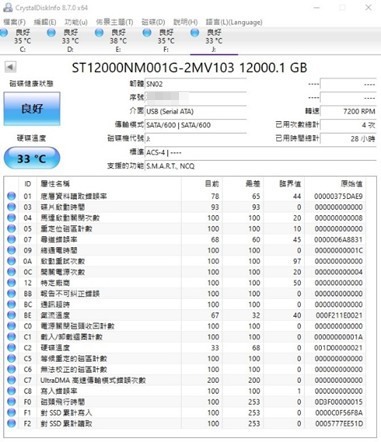Select raw value 001D00000021
This screenshot has width=381, height=442.
339,348
